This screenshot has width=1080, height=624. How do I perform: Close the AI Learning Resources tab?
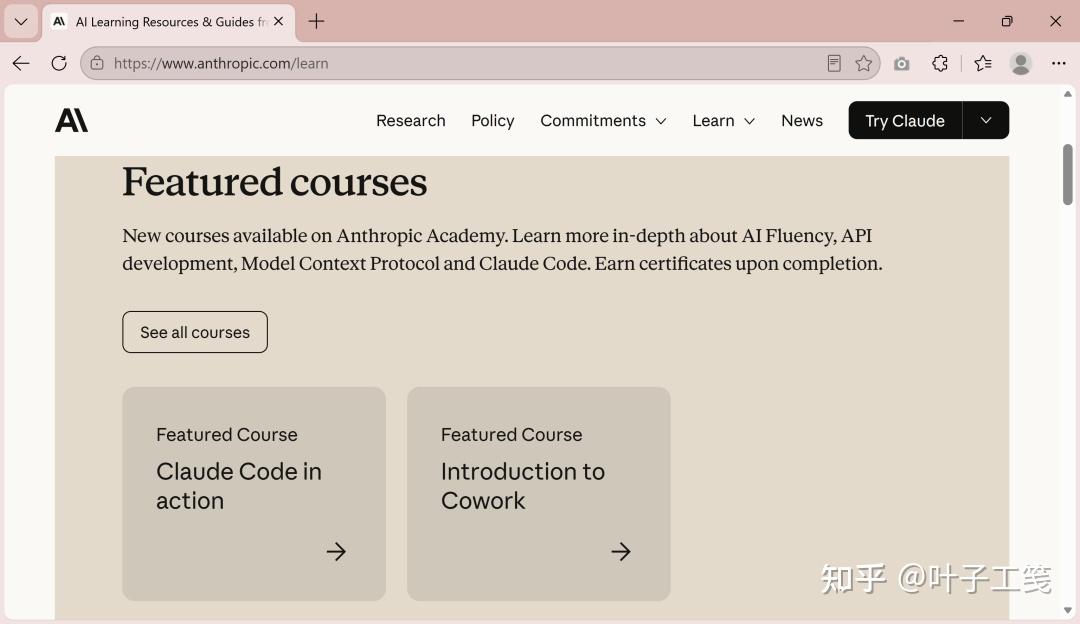click(x=278, y=21)
